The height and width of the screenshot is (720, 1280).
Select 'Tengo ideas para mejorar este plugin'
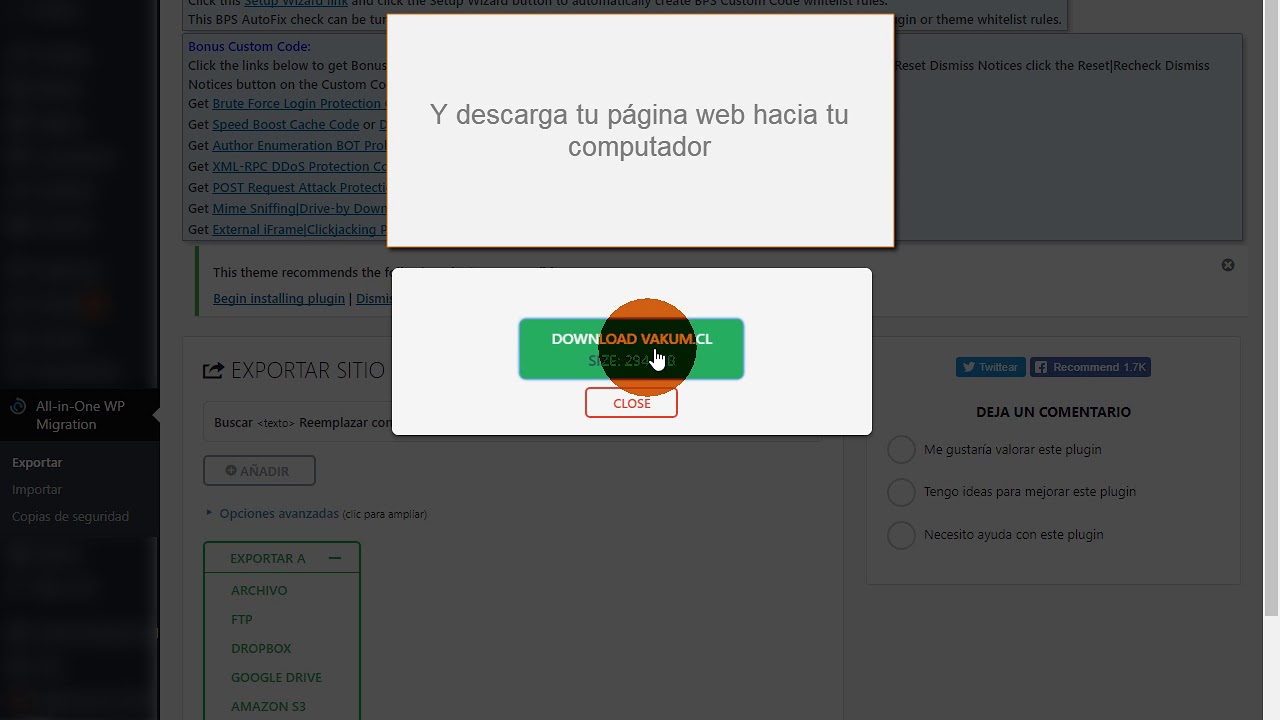(x=901, y=492)
